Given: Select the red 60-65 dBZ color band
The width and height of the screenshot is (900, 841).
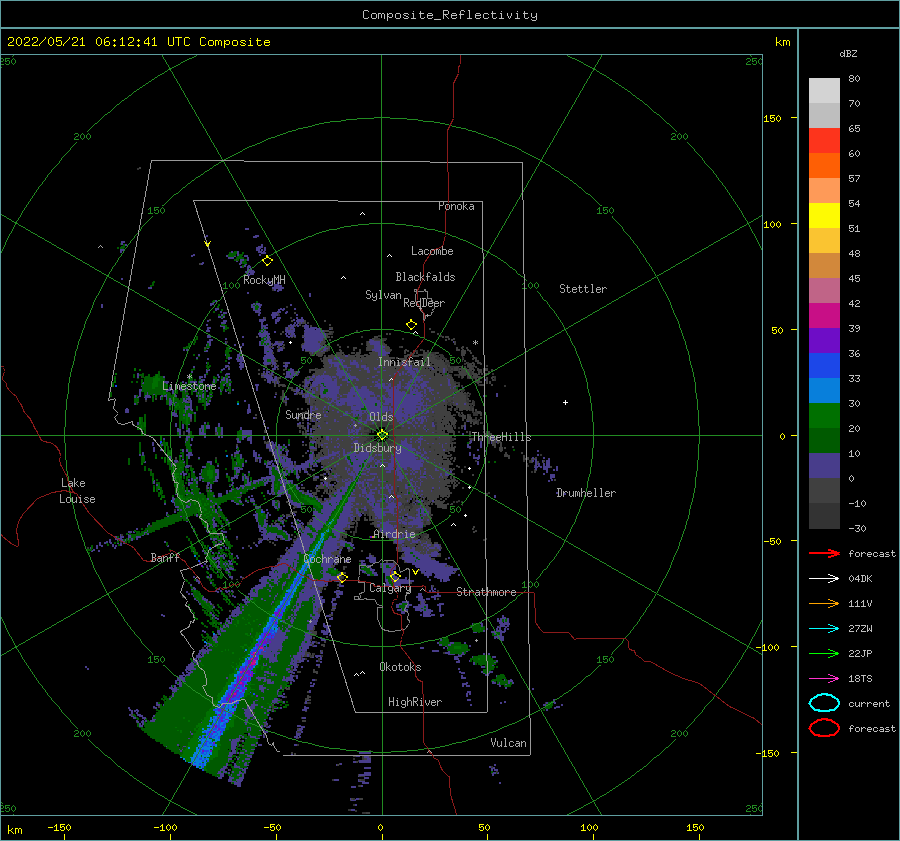Looking at the screenshot, I should click(x=824, y=140).
